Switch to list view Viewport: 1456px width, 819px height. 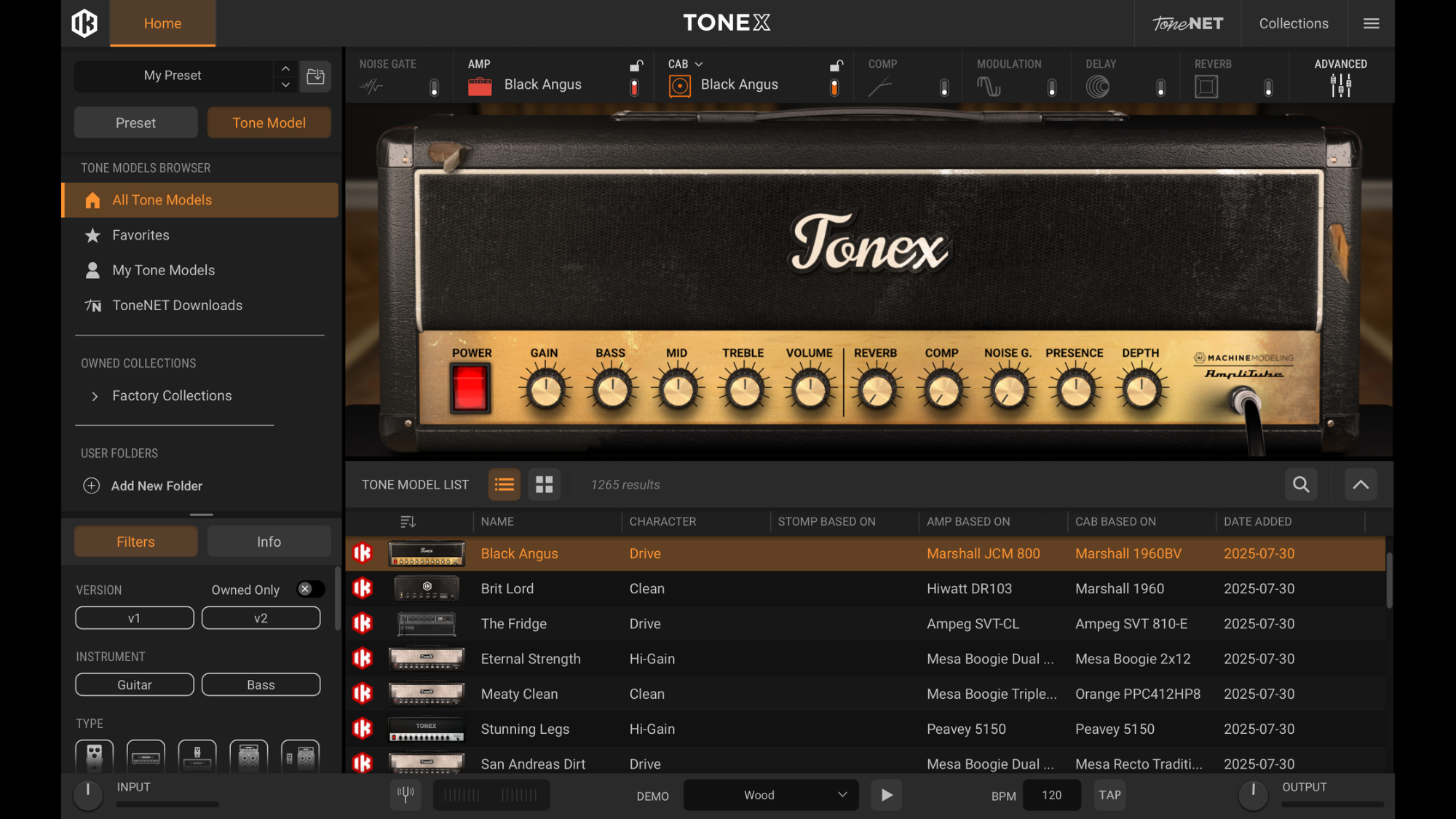[x=504, y=485]
